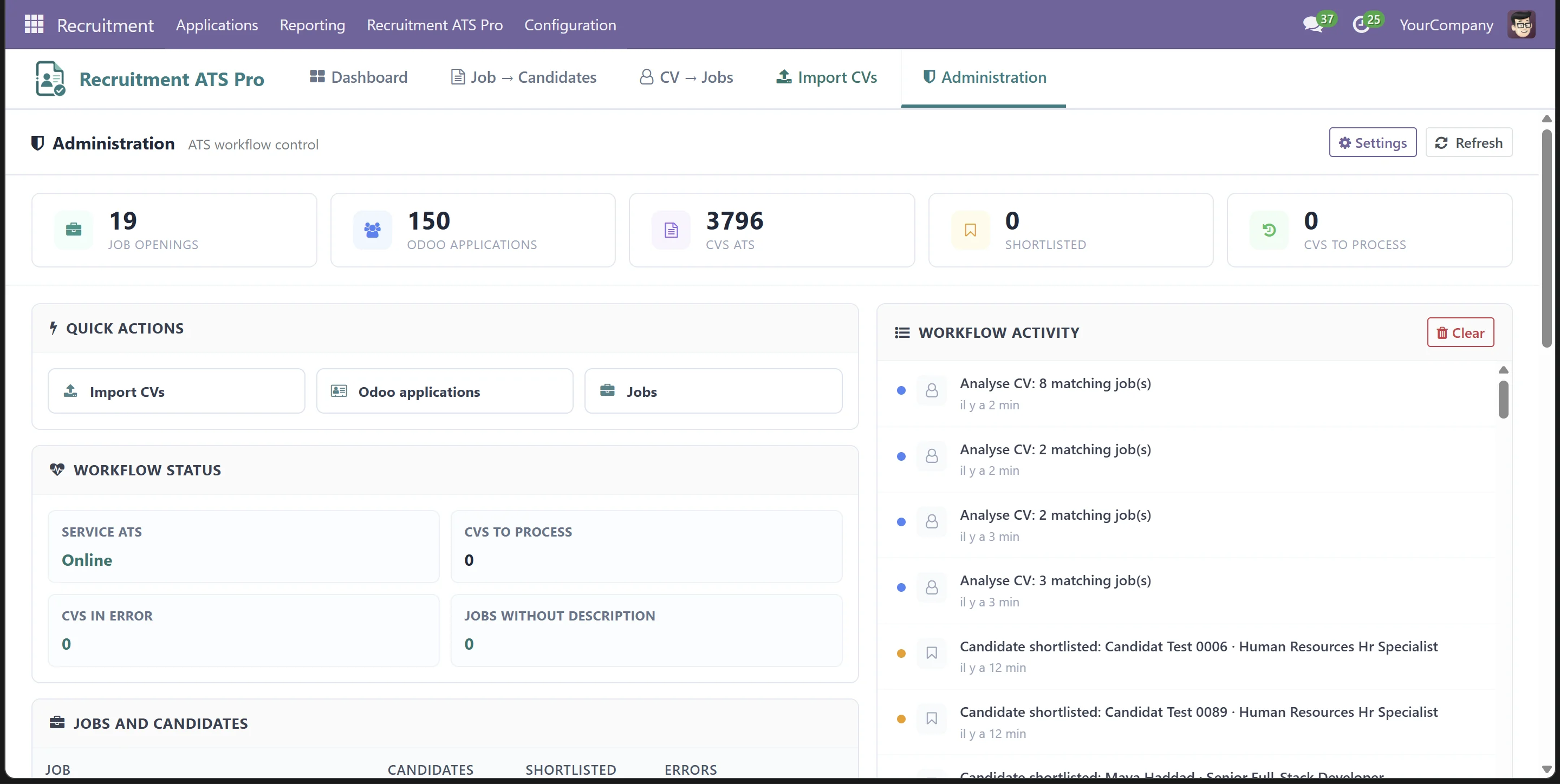Click the Import CVs quick action button

(176, 391)
